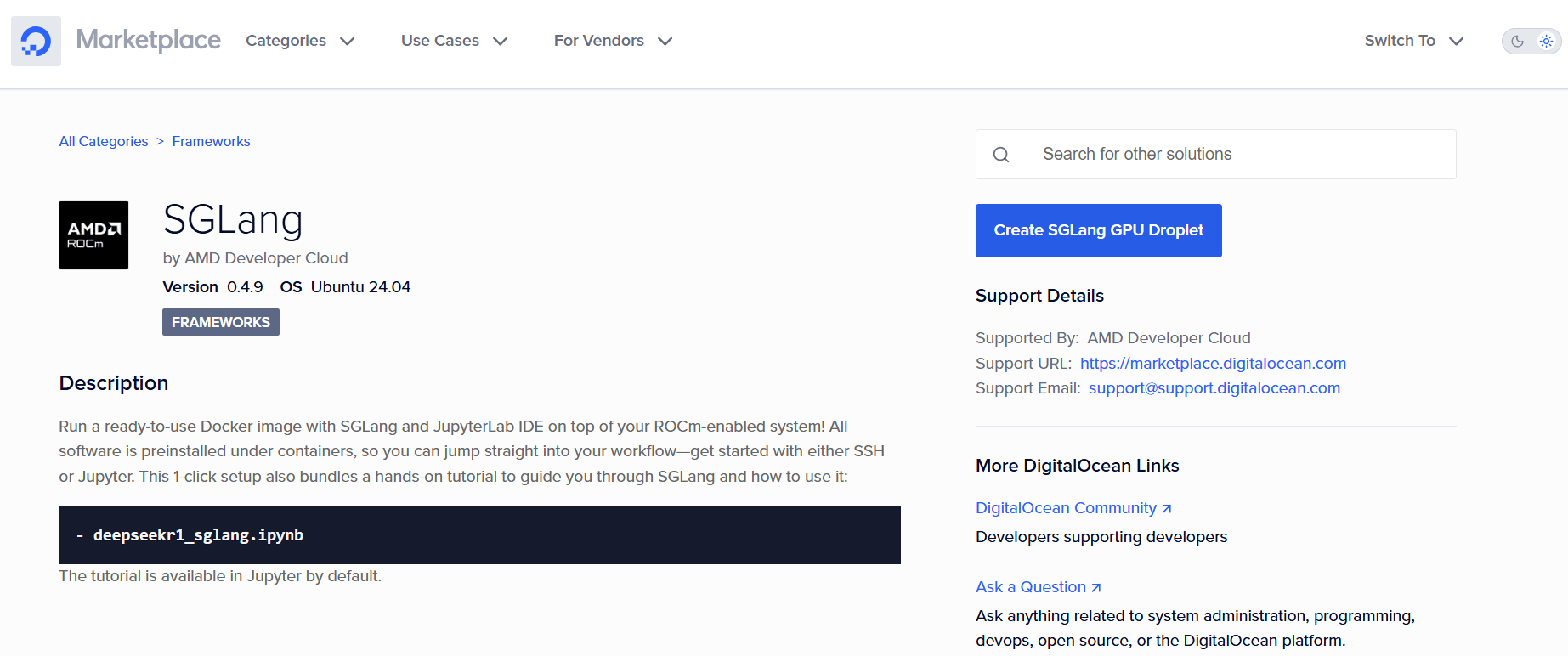Click the SGLang product title
The image size is (1568, 656).
click(x=233, y=220)
